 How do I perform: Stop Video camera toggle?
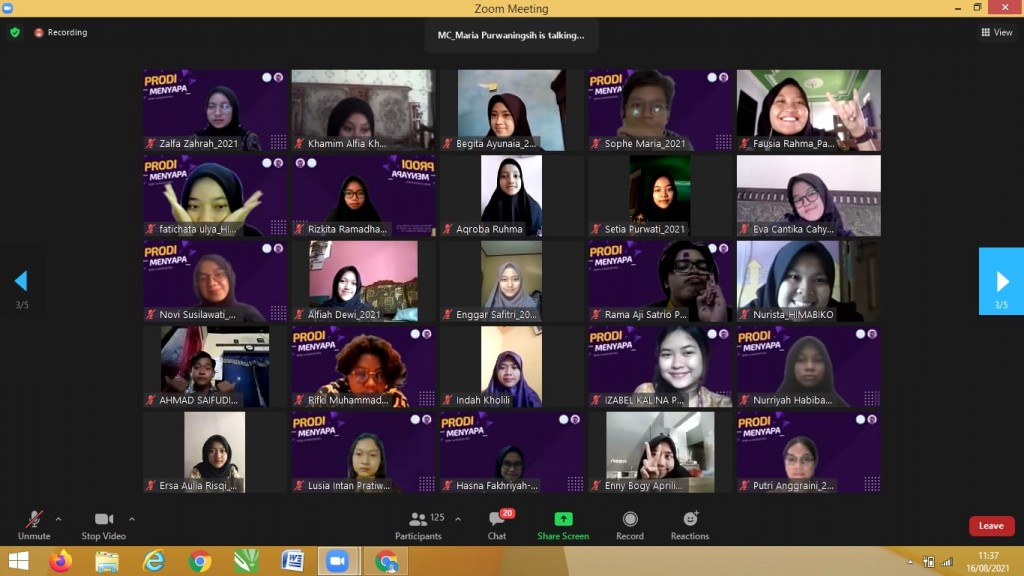[104, 525]
